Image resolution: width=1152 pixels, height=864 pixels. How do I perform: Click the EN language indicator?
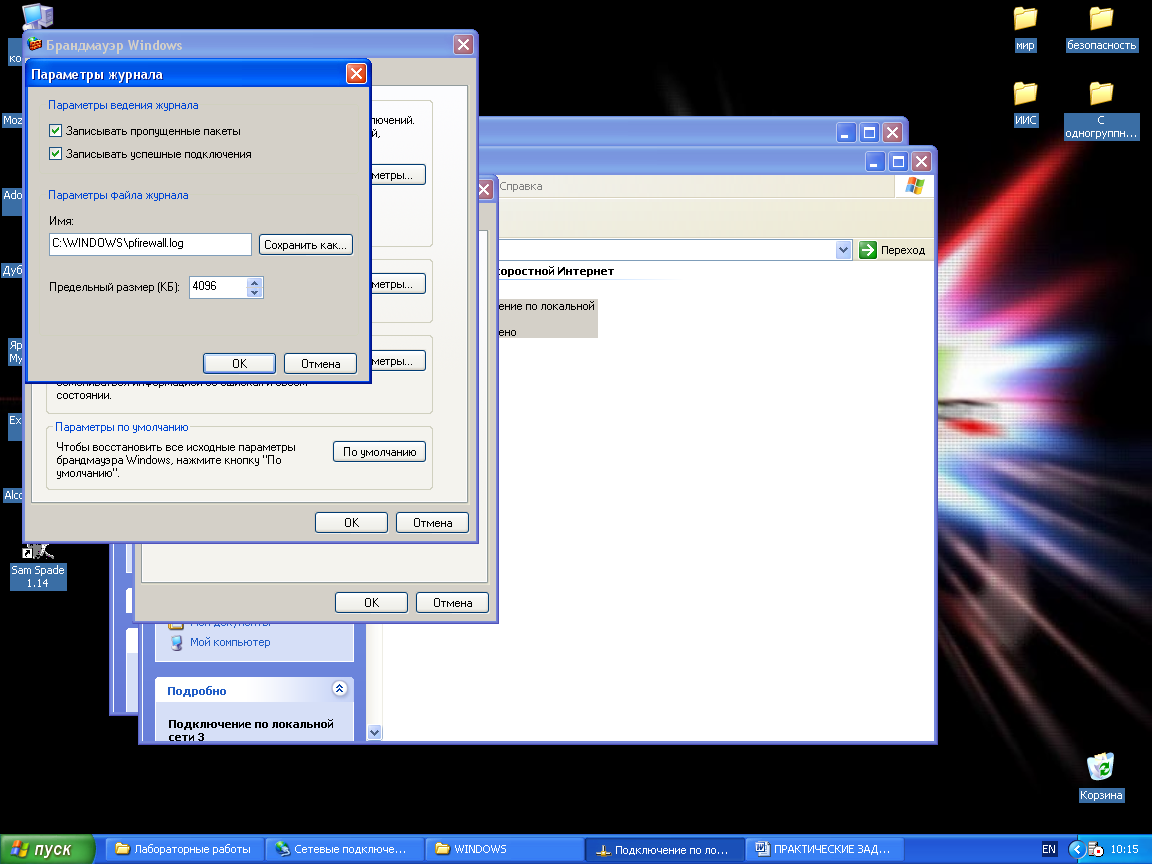pos(1048,849)
